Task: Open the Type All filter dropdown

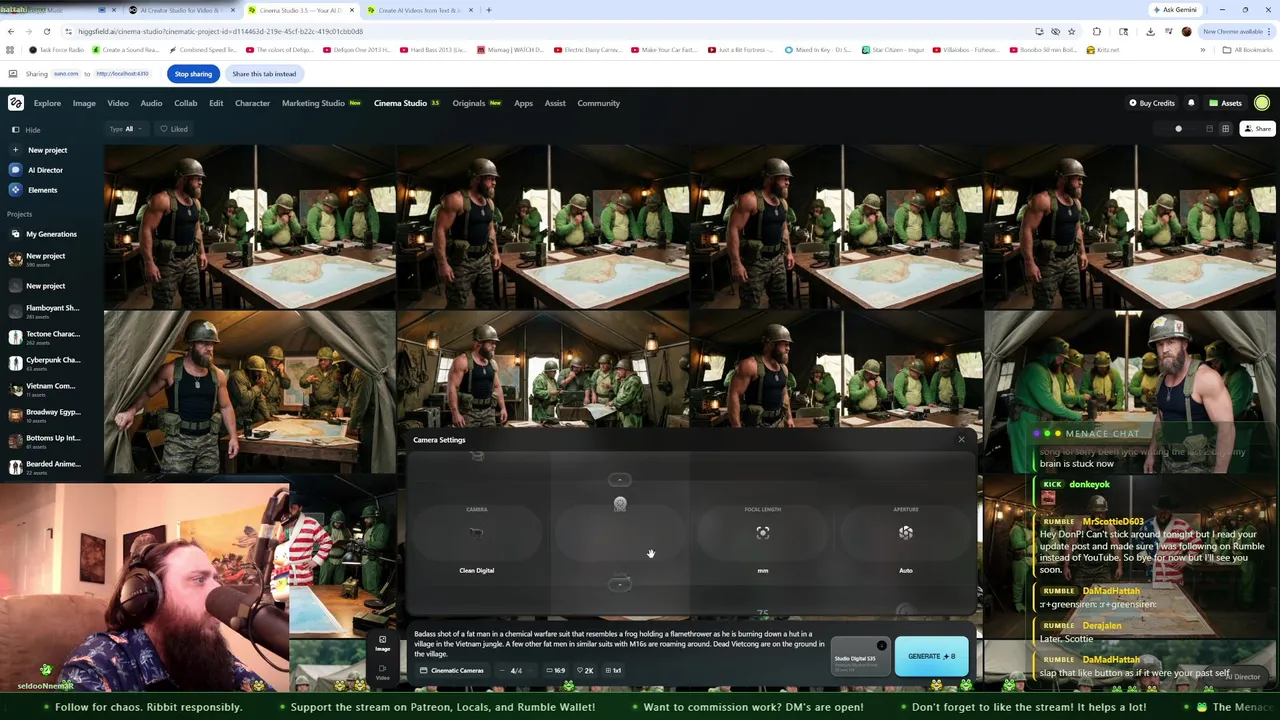Action: pyautogui.click(x=126, y=129)
